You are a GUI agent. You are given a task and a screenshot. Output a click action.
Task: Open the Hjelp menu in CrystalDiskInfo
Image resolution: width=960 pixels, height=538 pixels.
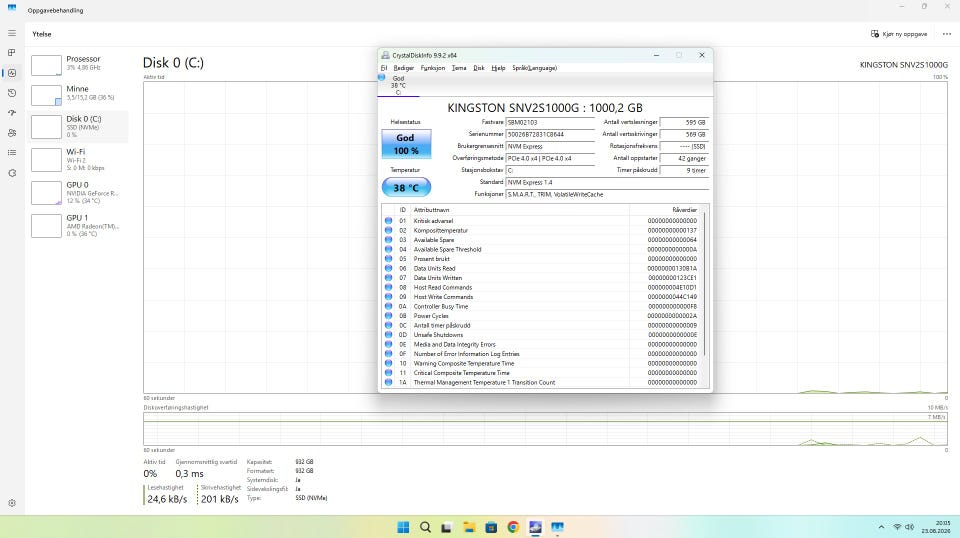click(498, 68)
